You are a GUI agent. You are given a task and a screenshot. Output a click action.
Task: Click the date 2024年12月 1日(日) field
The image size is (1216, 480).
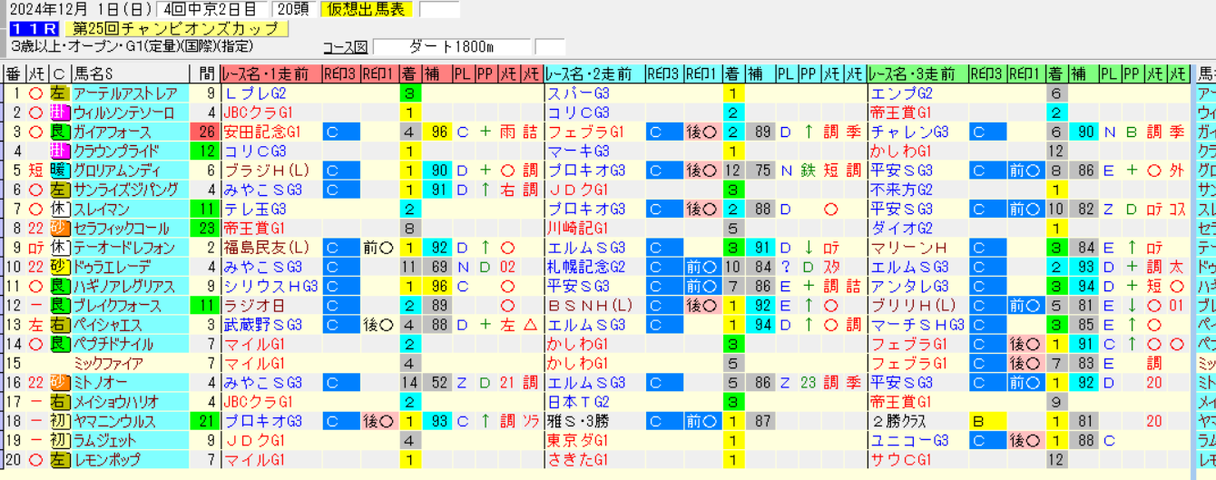[84, 10]
